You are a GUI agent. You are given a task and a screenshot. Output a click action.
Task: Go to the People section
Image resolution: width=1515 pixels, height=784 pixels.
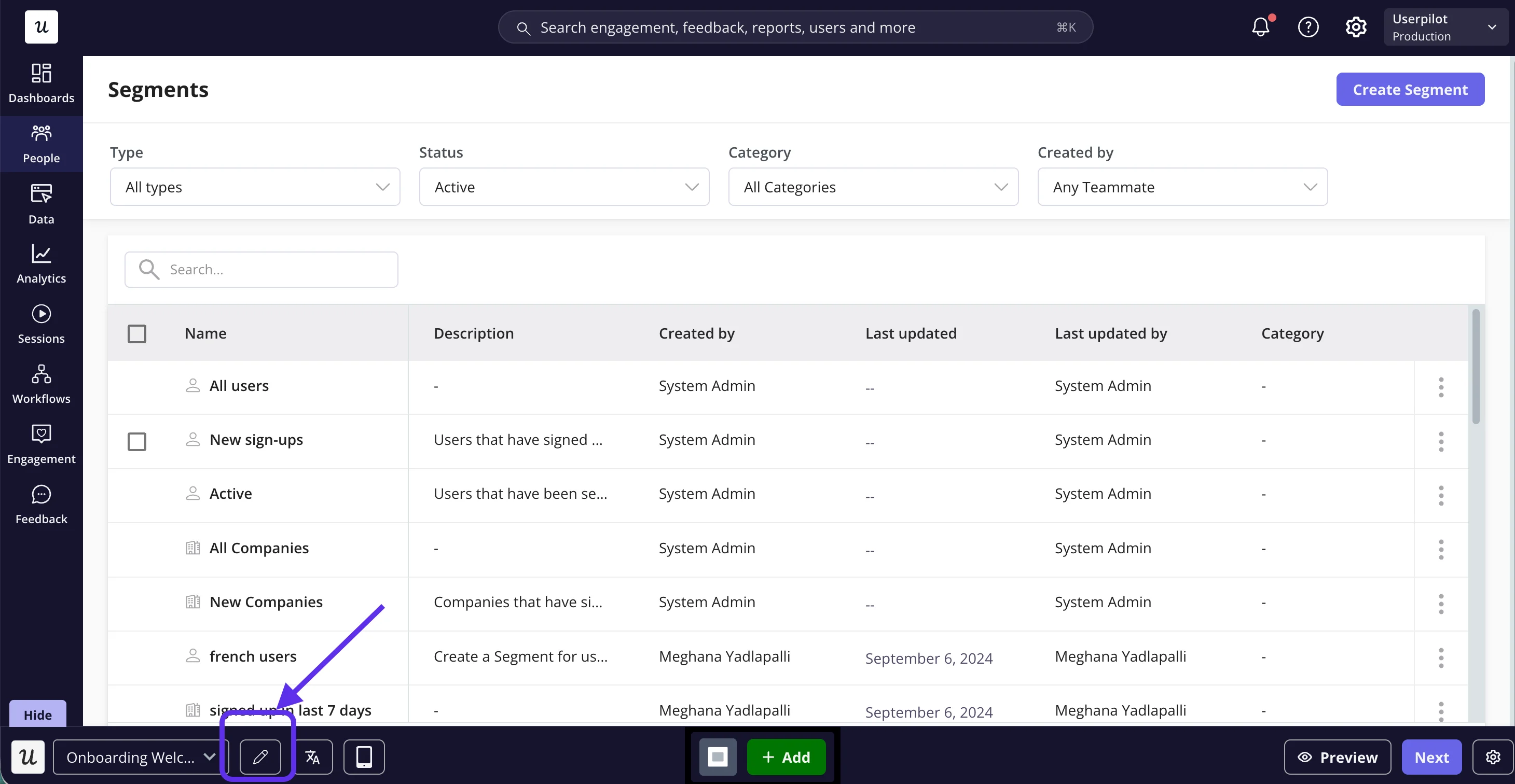41,144
